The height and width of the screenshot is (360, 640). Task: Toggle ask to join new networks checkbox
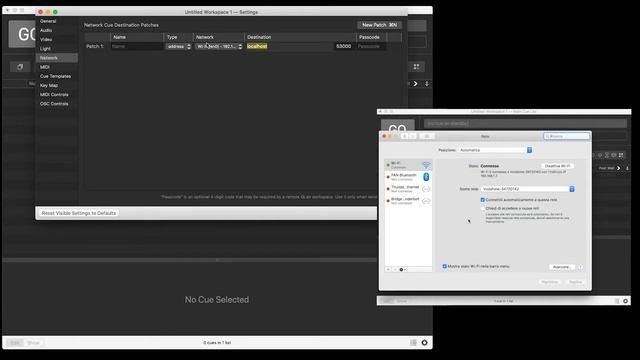click(x=483, y=208)
